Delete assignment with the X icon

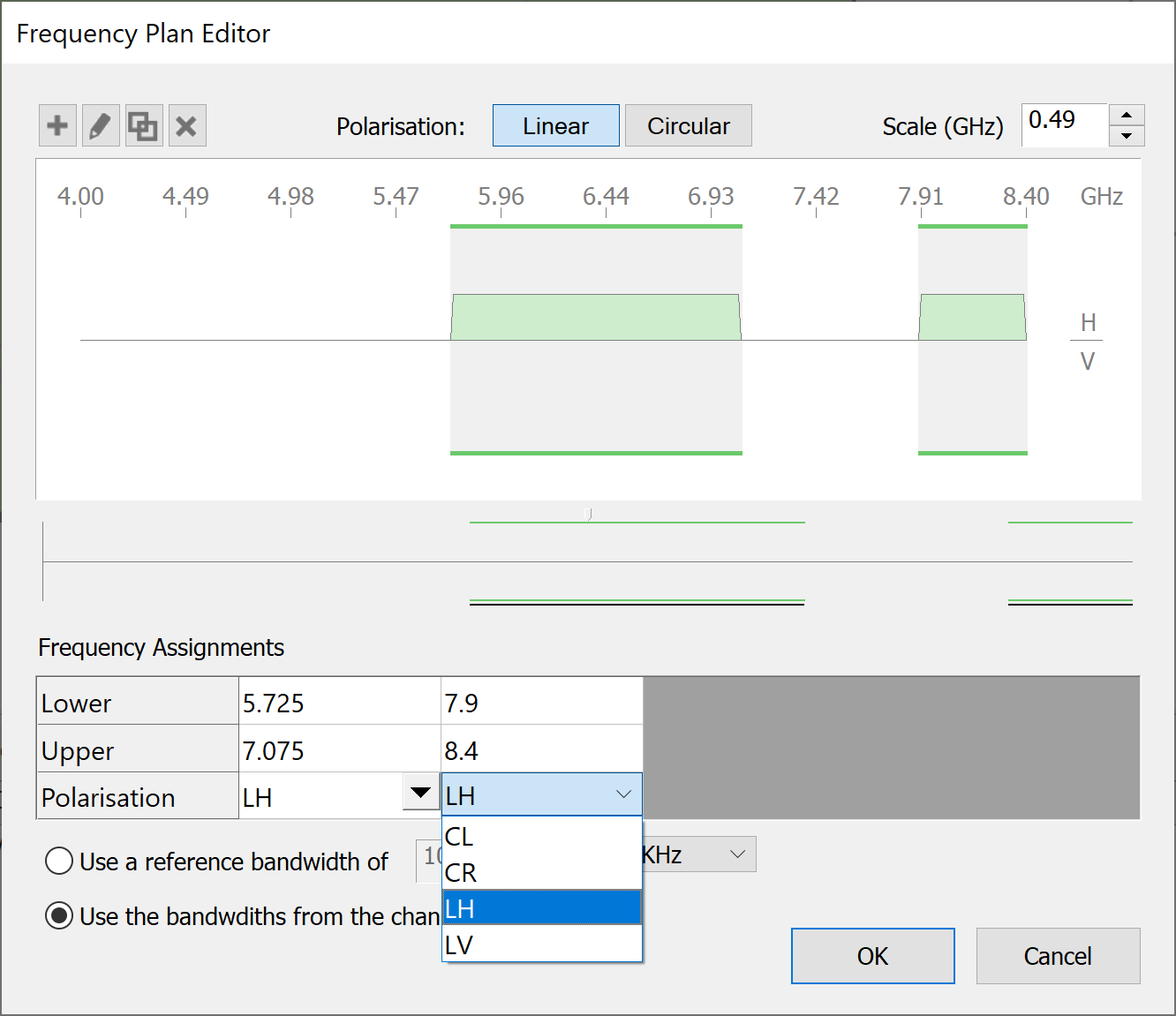(187, 125)
